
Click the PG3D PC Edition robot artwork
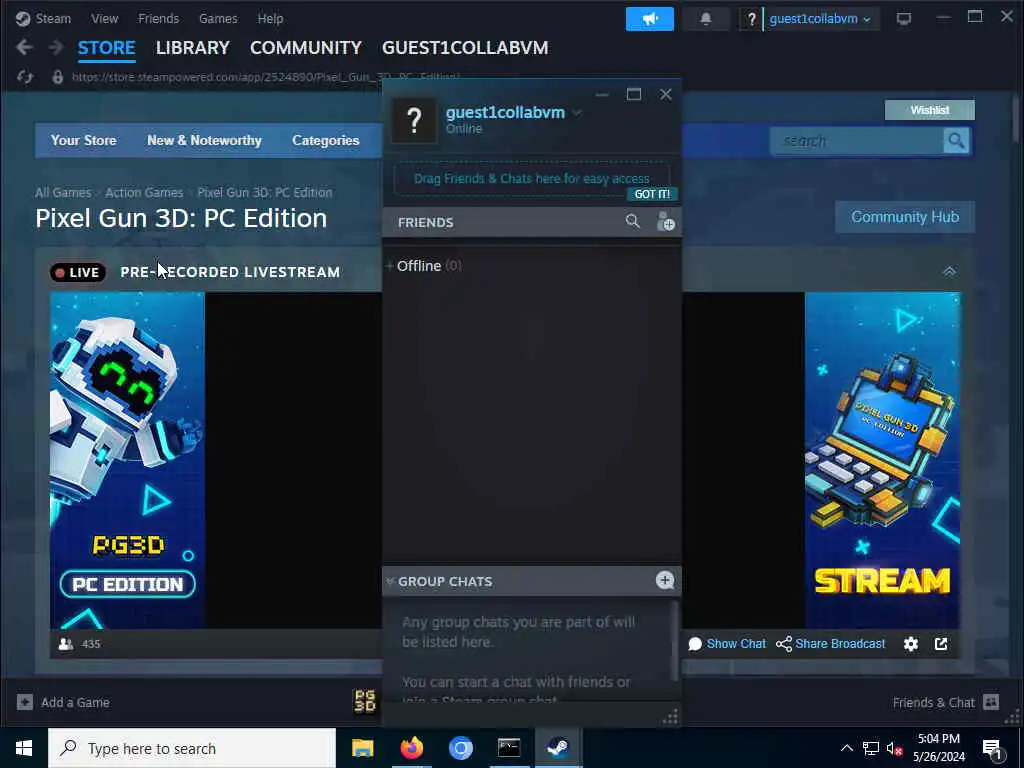coord(127,460)
